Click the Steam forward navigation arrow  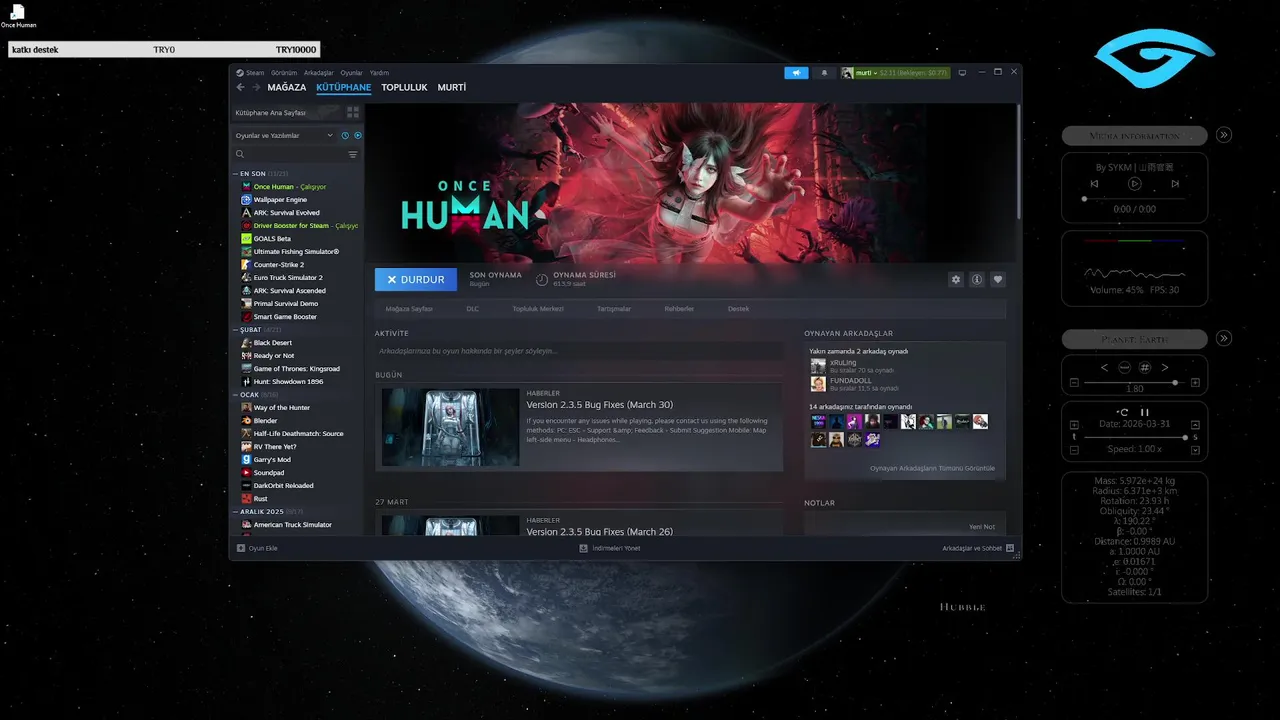(256, 88)
